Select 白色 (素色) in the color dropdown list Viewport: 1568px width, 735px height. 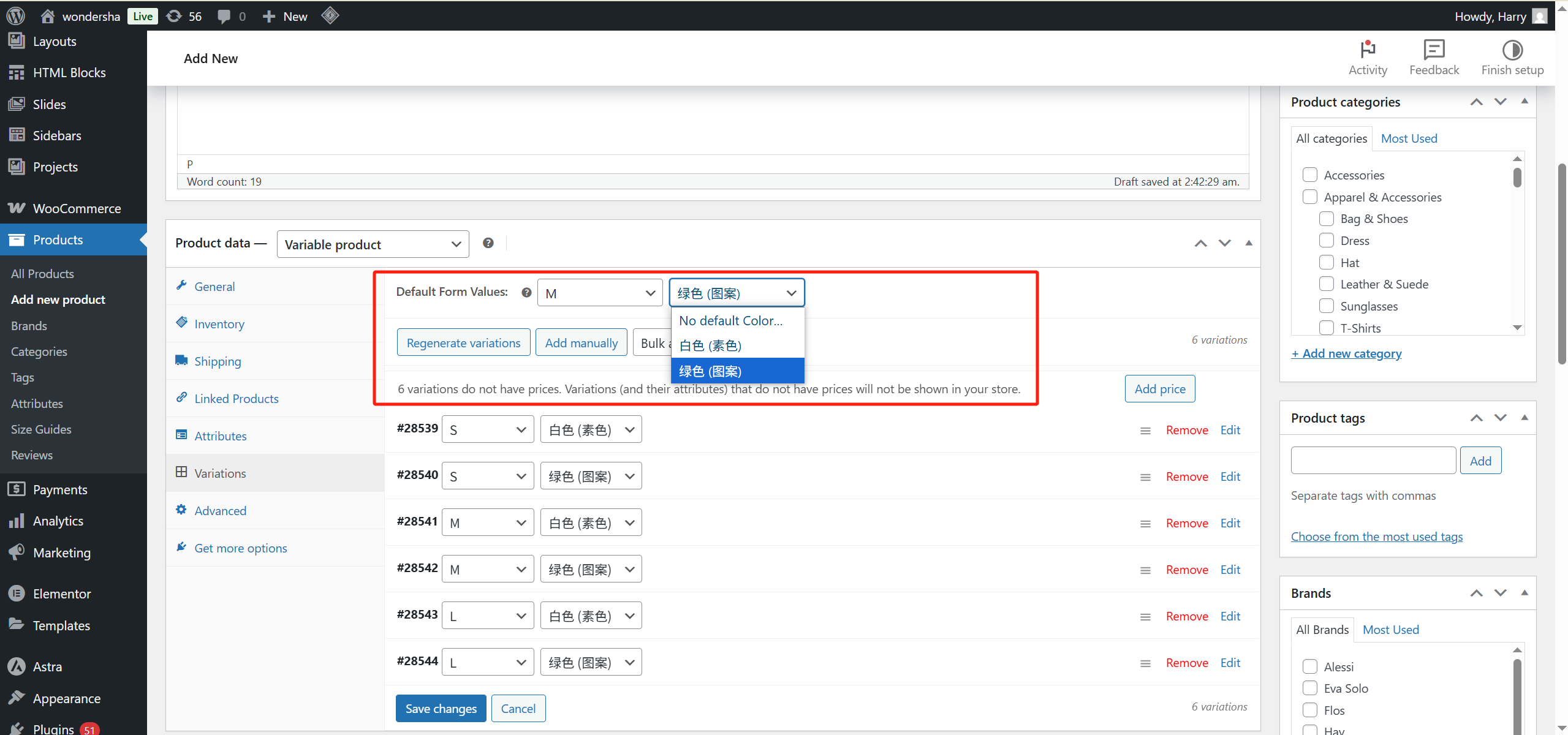point(711,346)
